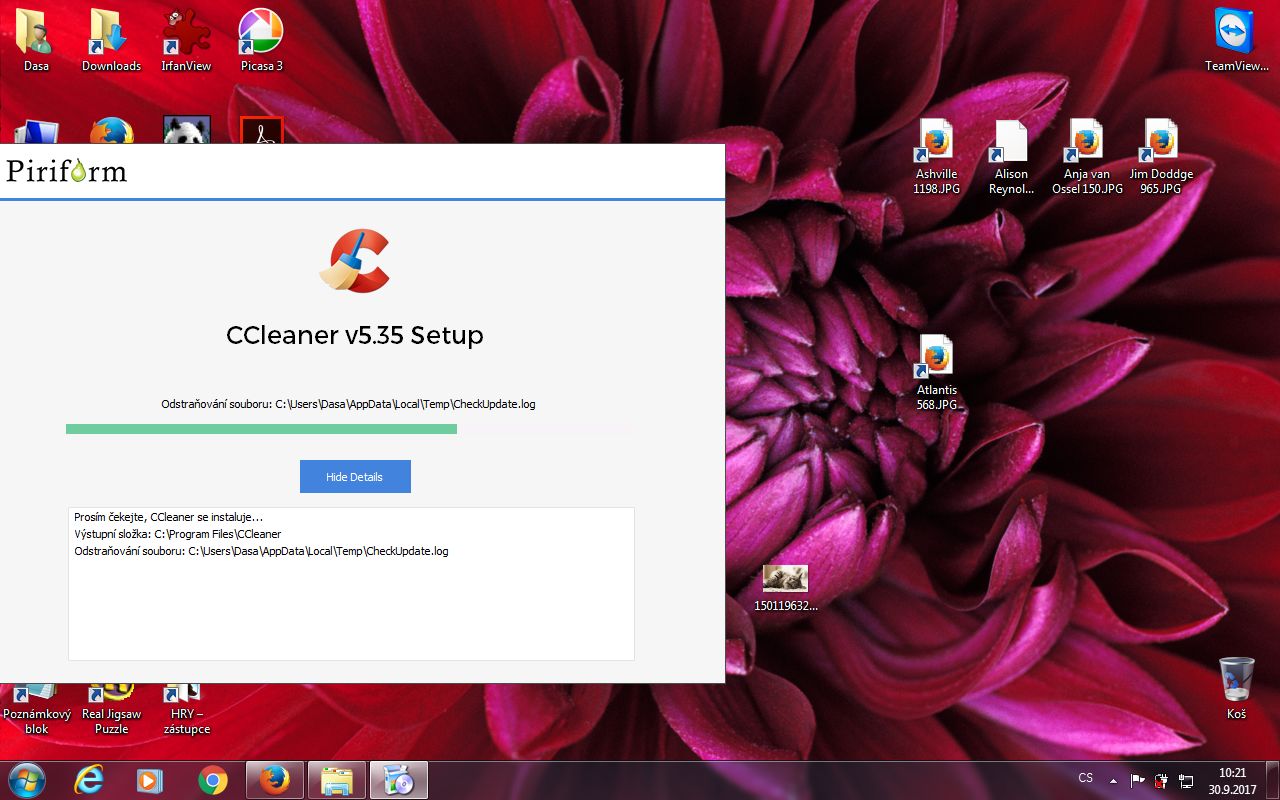This screenshot has width=1280, height=800.
Task: Show hidden tray icons arrow
Action: click(1113, 780)
